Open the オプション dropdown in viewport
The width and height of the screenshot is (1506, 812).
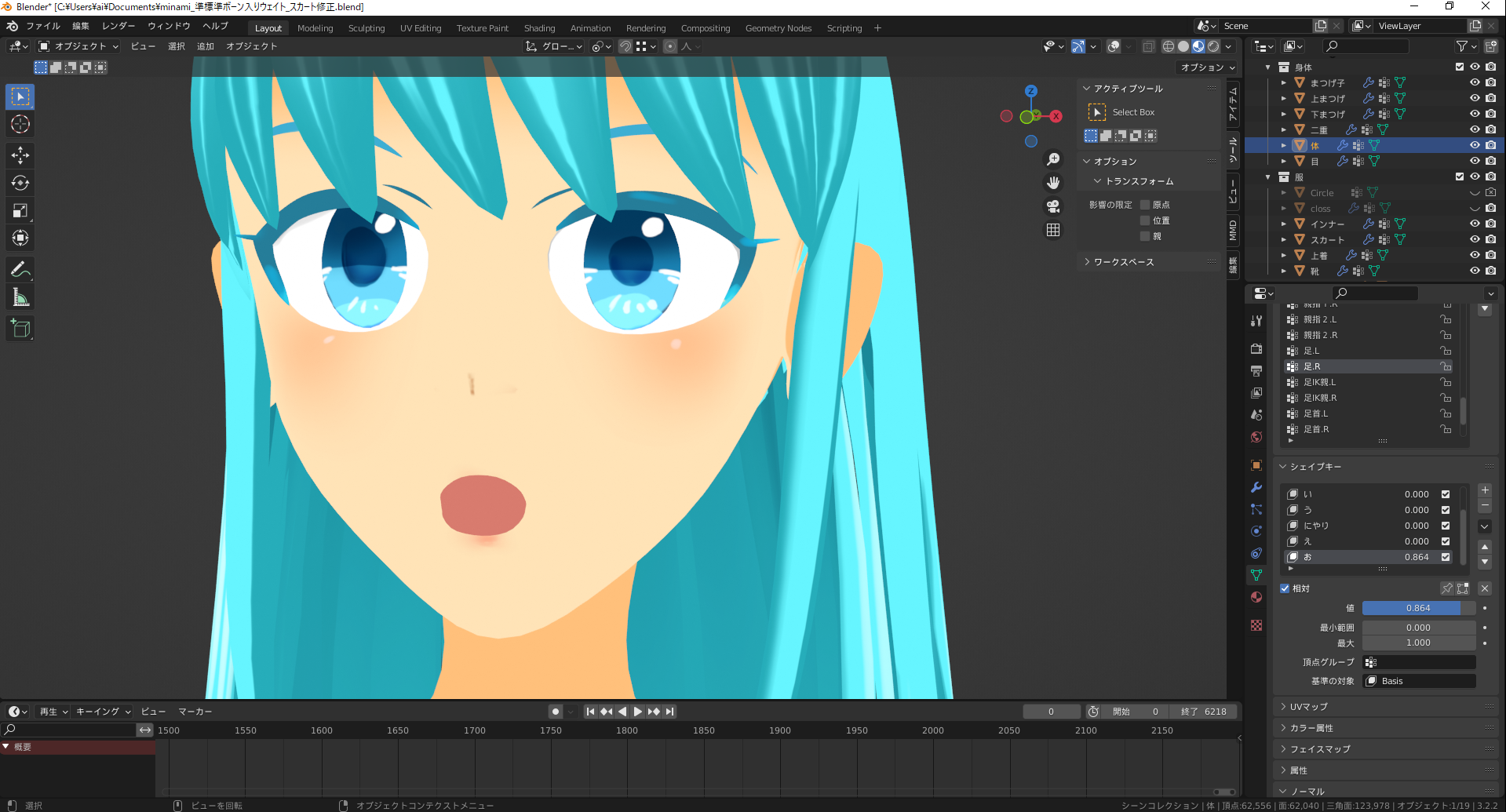coord(1208,67)
